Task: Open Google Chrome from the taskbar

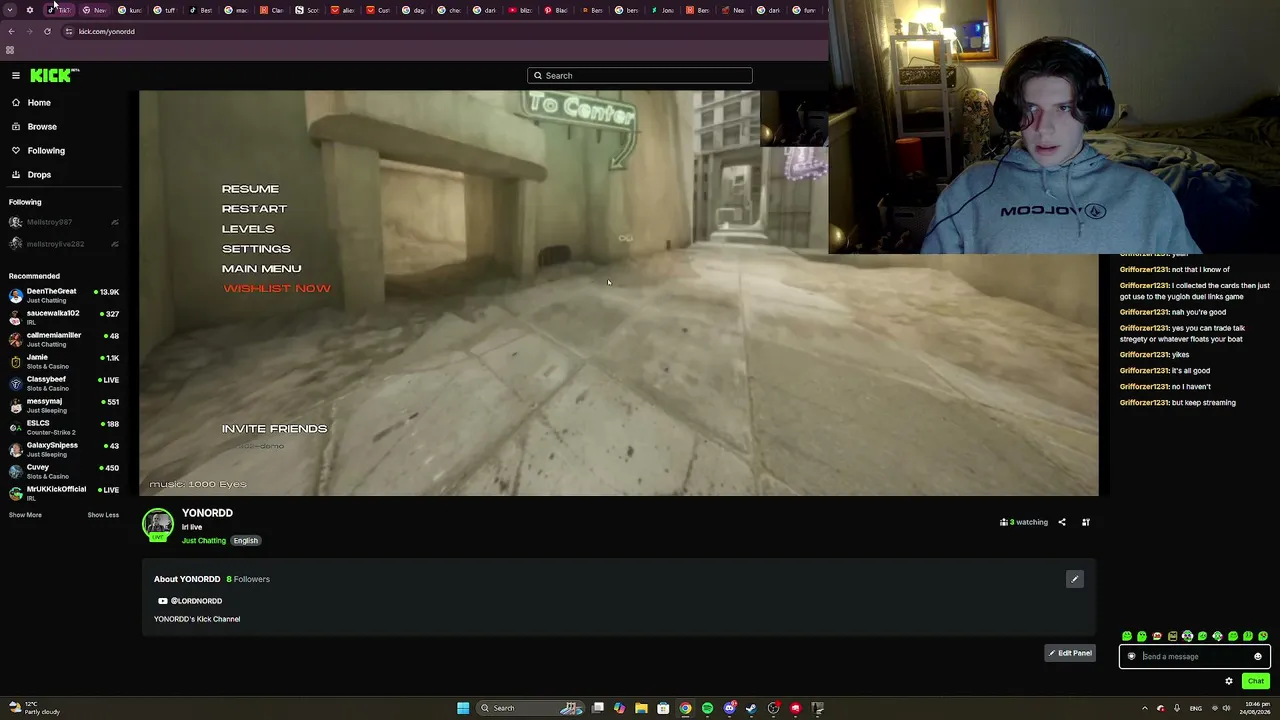Action: coord(685,708)
